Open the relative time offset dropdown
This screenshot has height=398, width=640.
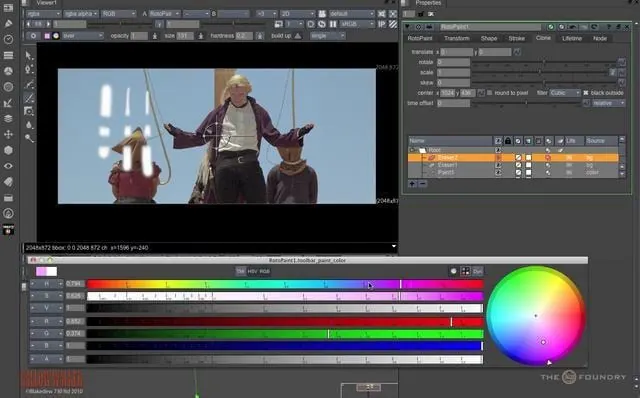tap(608, 103)
